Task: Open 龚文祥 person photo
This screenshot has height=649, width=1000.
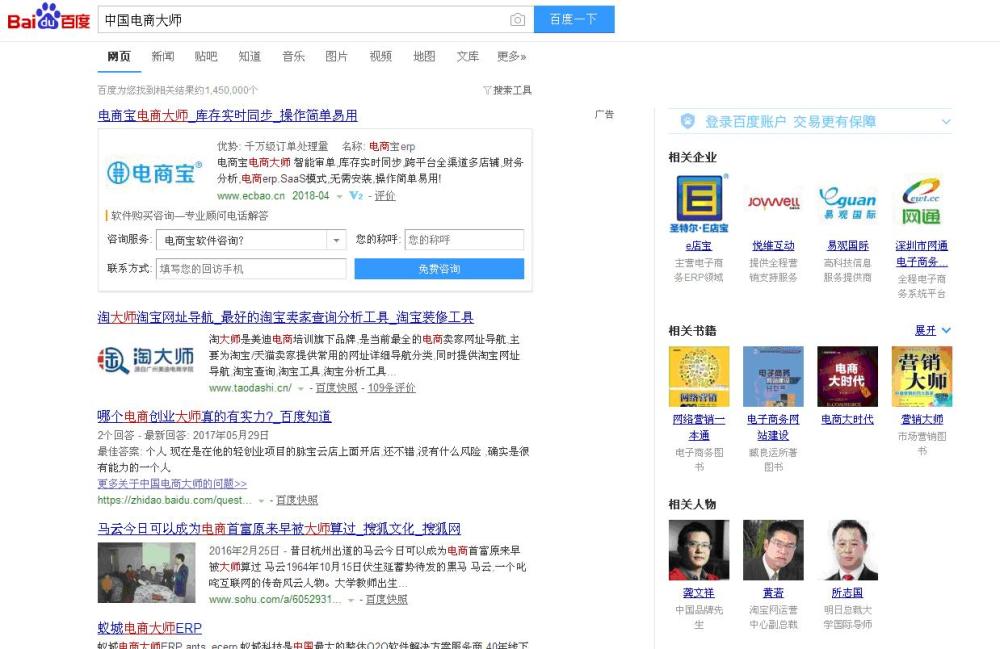Action: click(x=699, y=550)
